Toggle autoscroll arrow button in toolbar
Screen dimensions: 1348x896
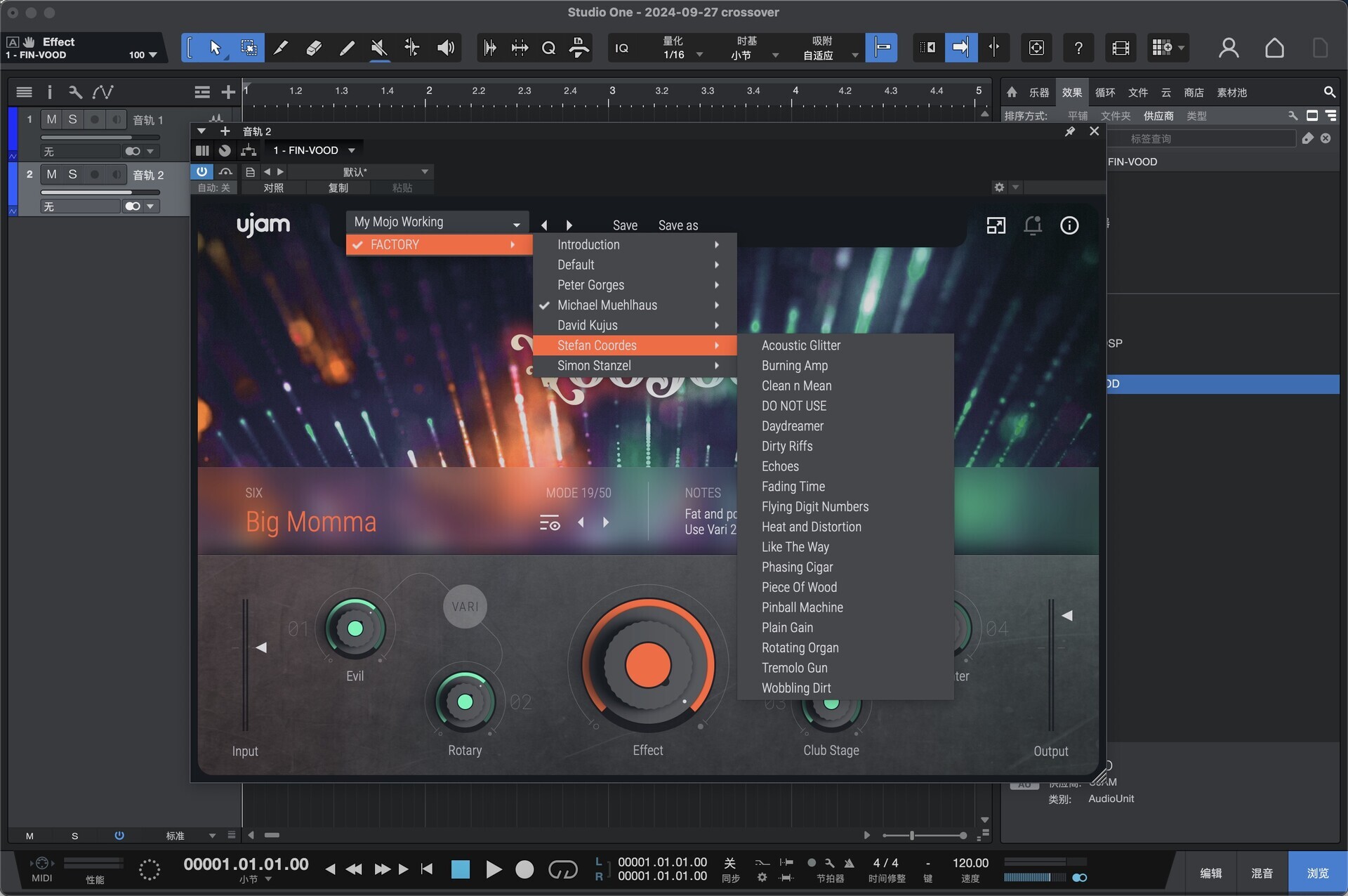960,48
